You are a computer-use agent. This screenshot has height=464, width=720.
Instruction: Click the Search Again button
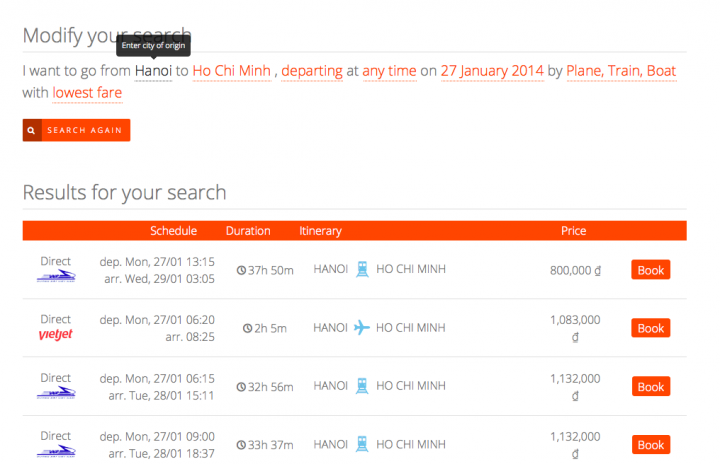[76, 130]
